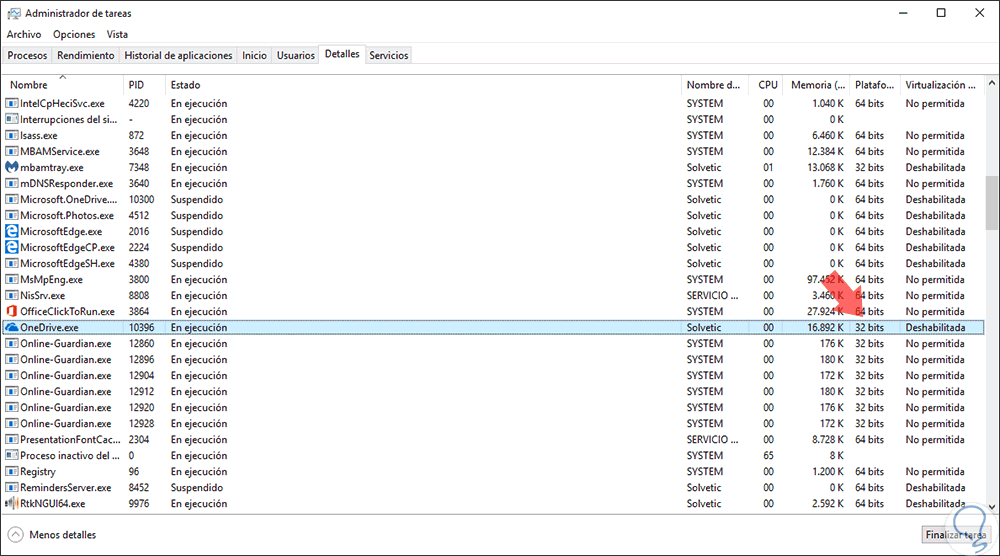Select Online-Guardian.exe with PID 12912
This screenshot has height=556, width=1000.
coord(494,391)
